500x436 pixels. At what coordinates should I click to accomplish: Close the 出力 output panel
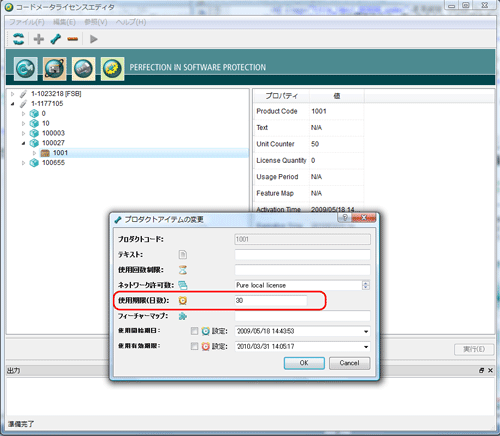(490, 370)
